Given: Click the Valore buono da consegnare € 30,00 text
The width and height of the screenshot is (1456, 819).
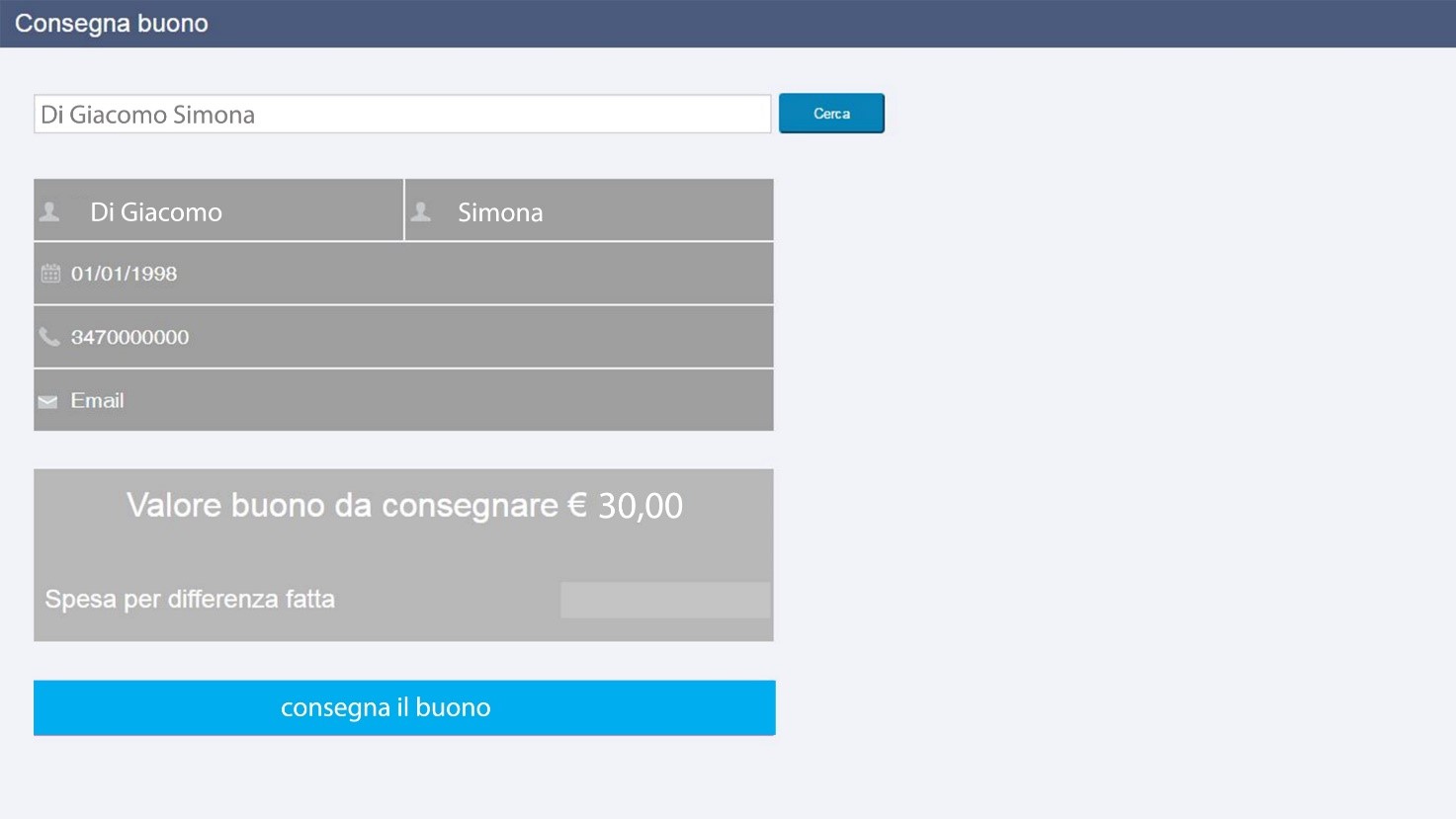Looking at the screenshot, I should coord(404,506).
